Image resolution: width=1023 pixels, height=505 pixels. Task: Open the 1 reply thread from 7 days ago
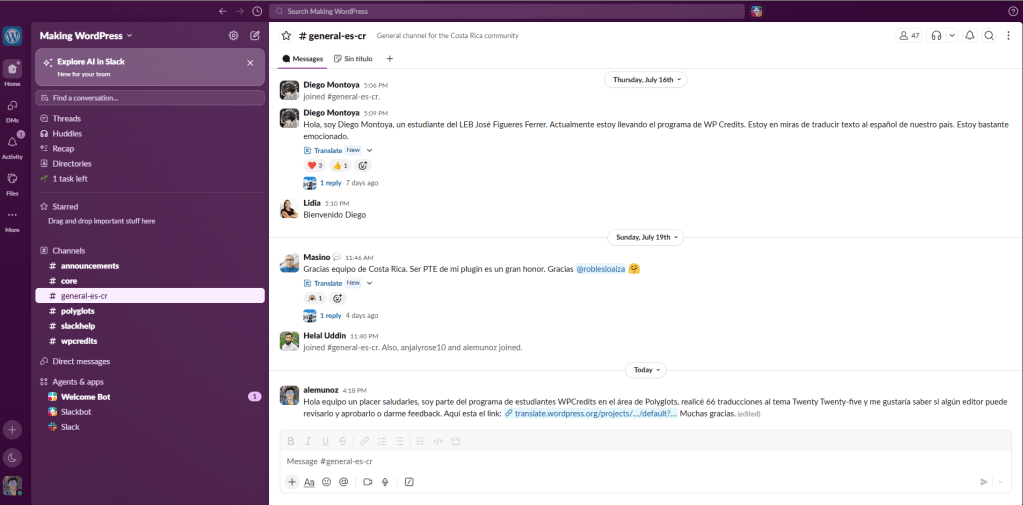331,183
